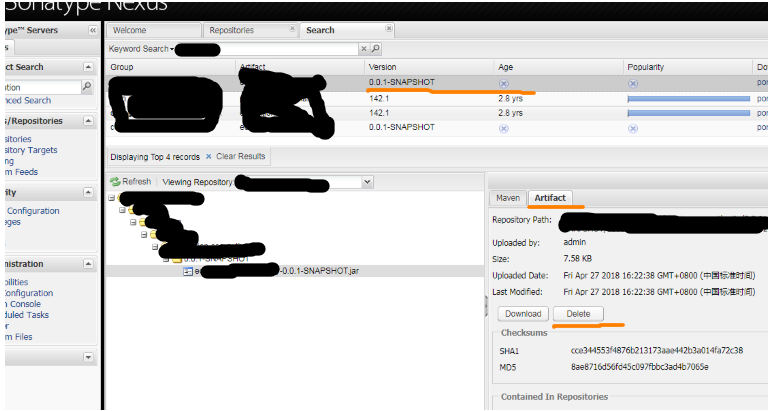This screenshot has width=768, height=411.
Task: Run the keyword search magnifier icon
Action: (x=376, y=48)
